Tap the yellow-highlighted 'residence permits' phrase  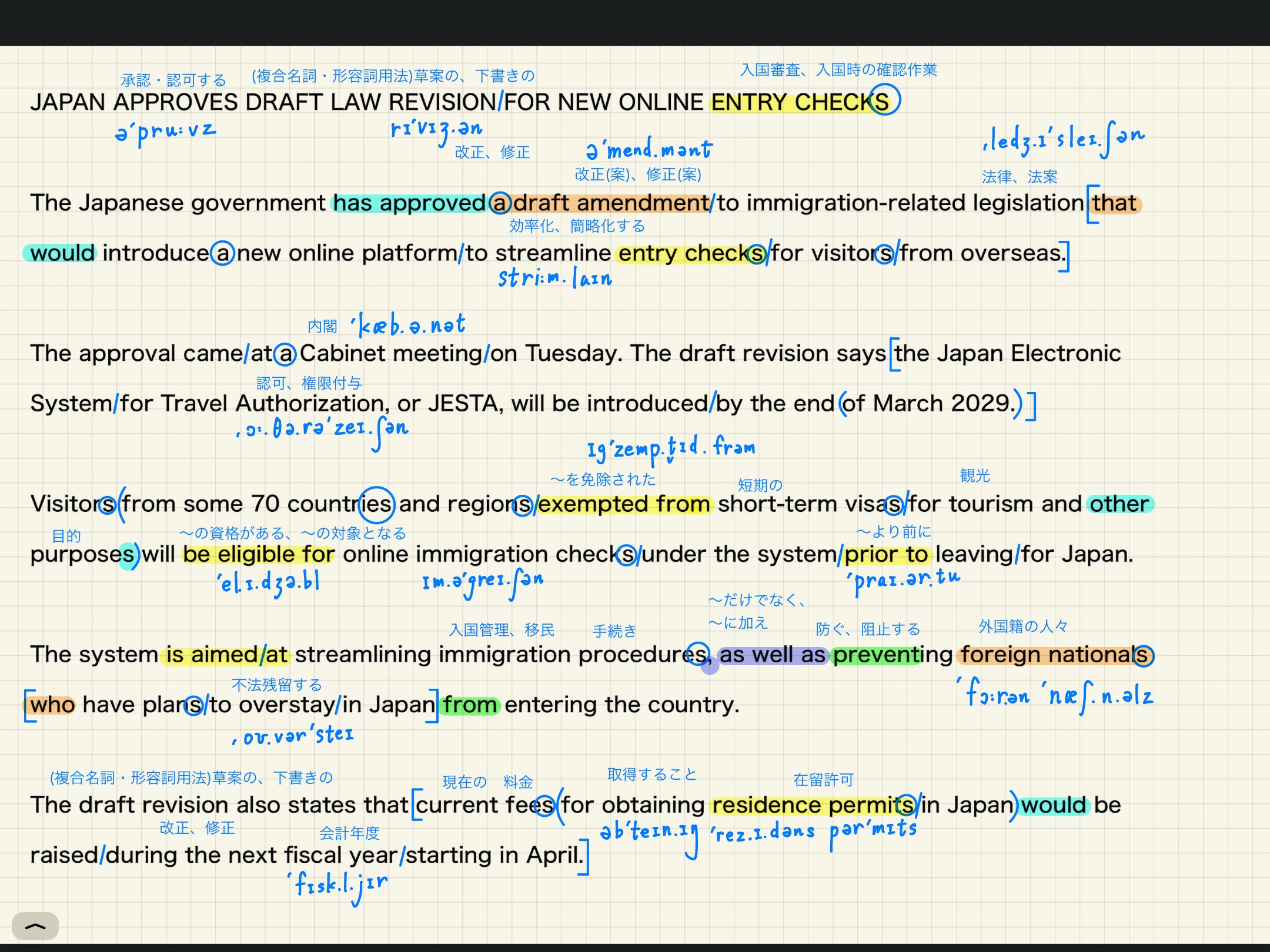coord(813,805)
